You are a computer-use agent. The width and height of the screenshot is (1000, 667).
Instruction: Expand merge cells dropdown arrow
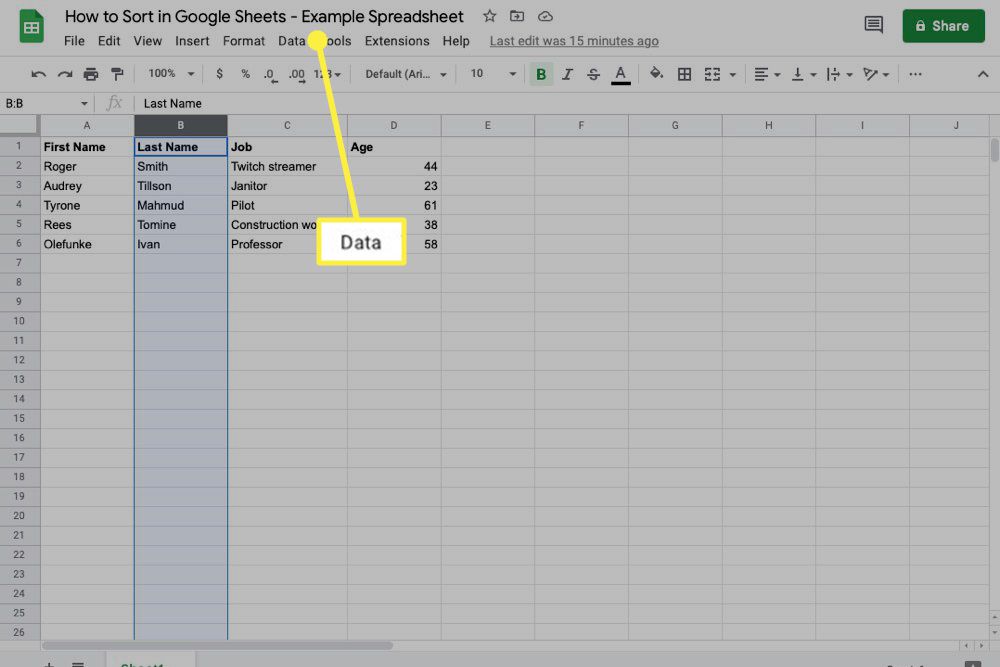(x=733, y=75)
